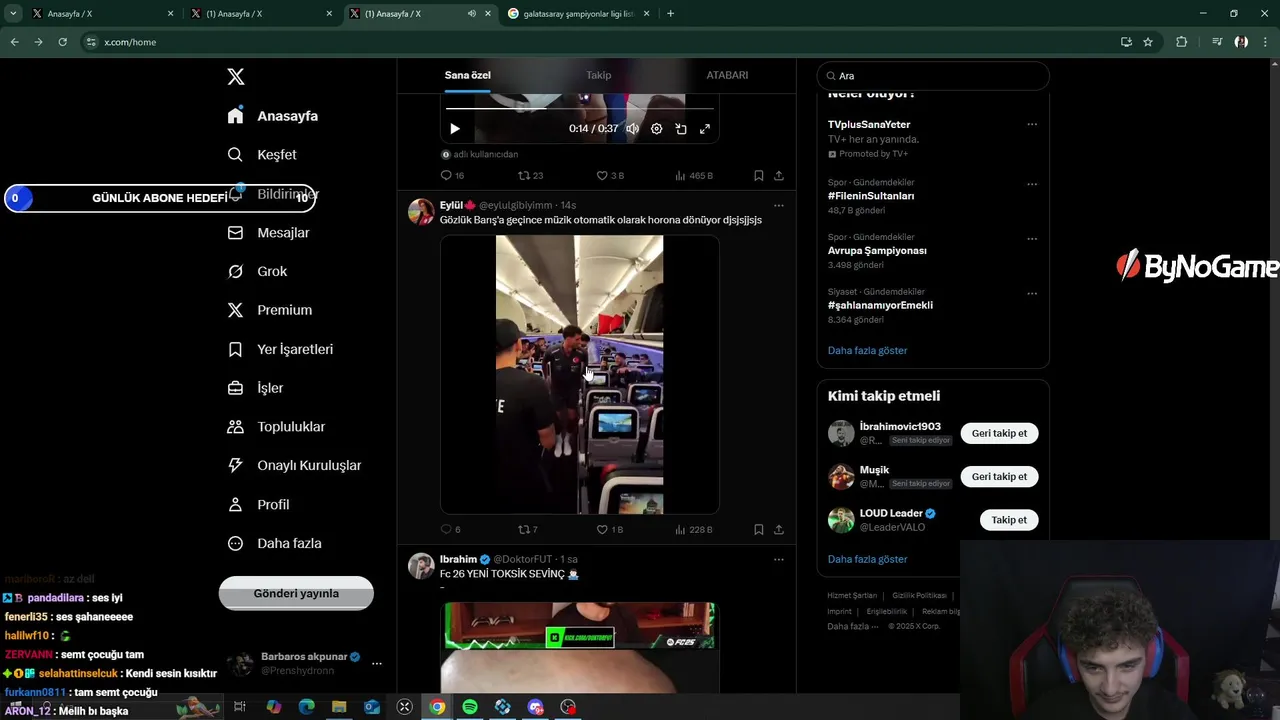Repost Eylül's post with 7 reposts
Image resolution: width=1280 pixels, height=720 pixels.
[528, 529]
